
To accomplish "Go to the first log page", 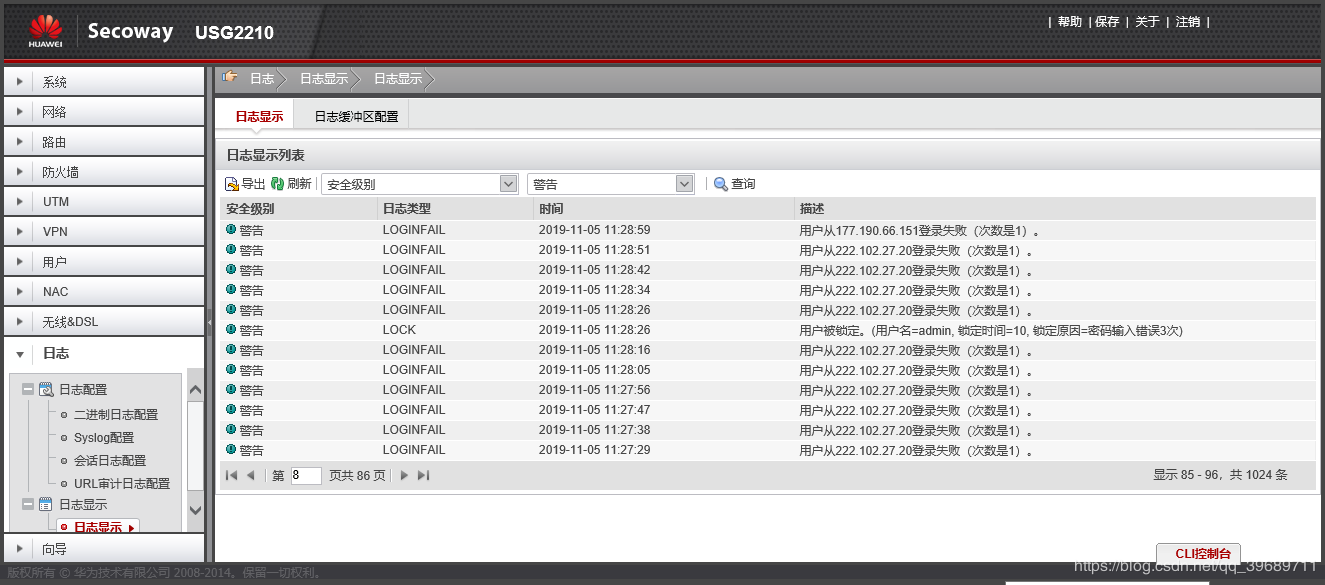I will click(x=232, y=476).
